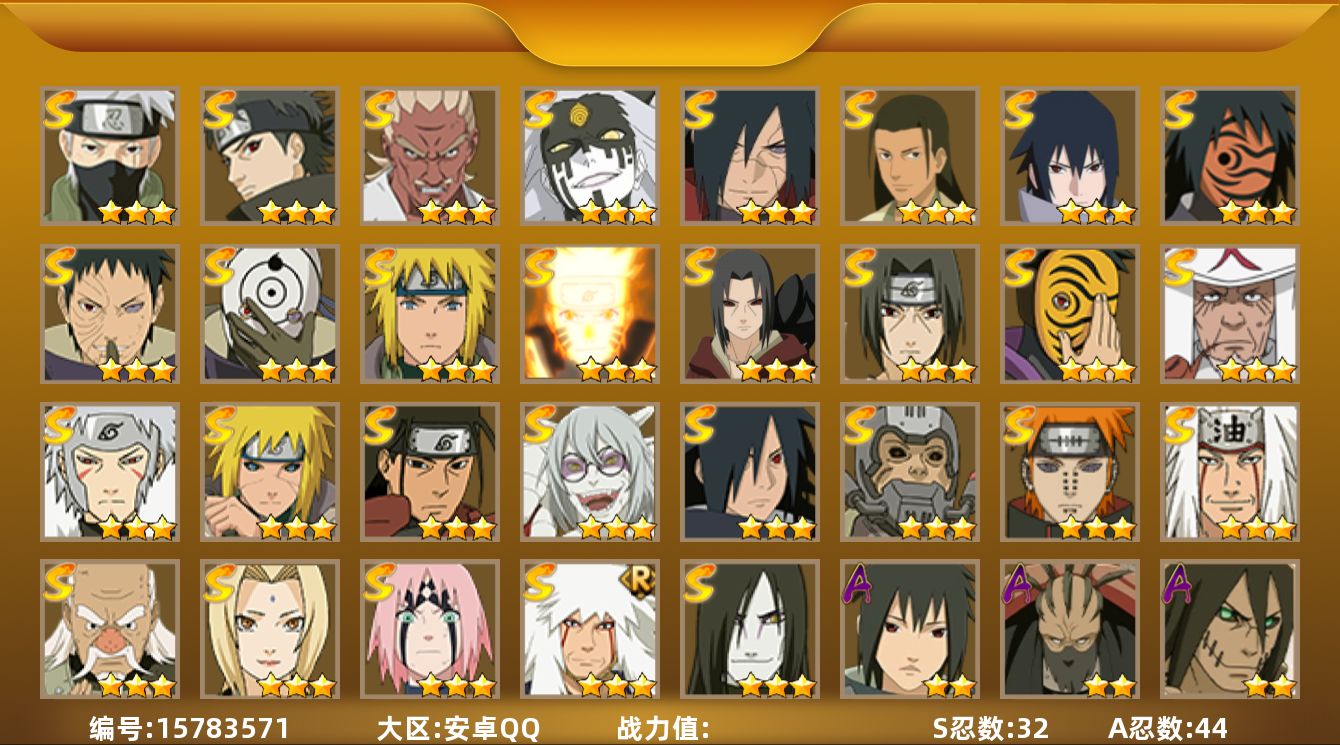The image size is (1340, 745).
Task: Pick the silver-haired Tobirama with red face marks
Action: tap(109, 471)
